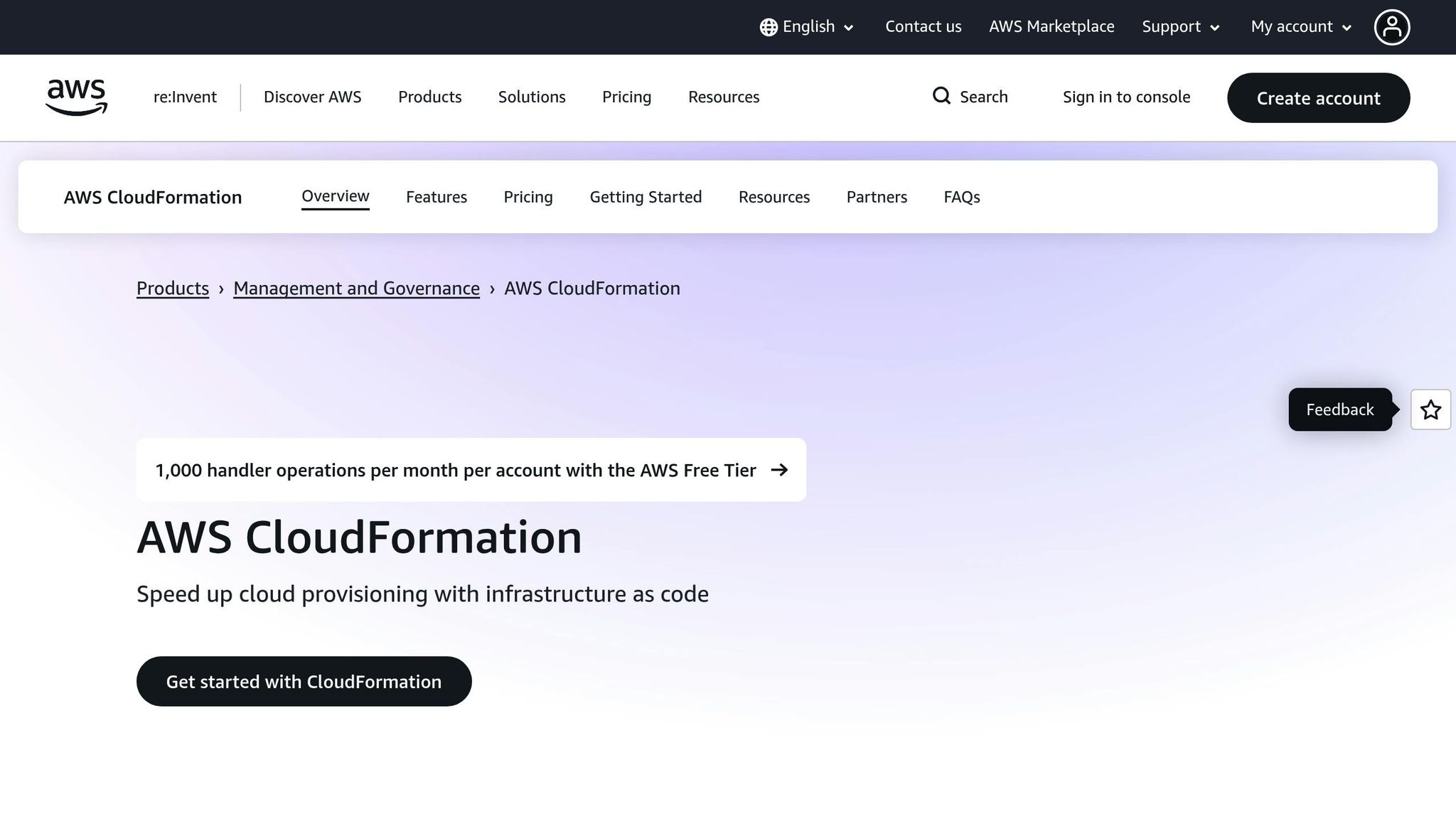Viewport: 1456px width, 819px height.
Task: Click Get started with CloudFormation
Action: 304,681
